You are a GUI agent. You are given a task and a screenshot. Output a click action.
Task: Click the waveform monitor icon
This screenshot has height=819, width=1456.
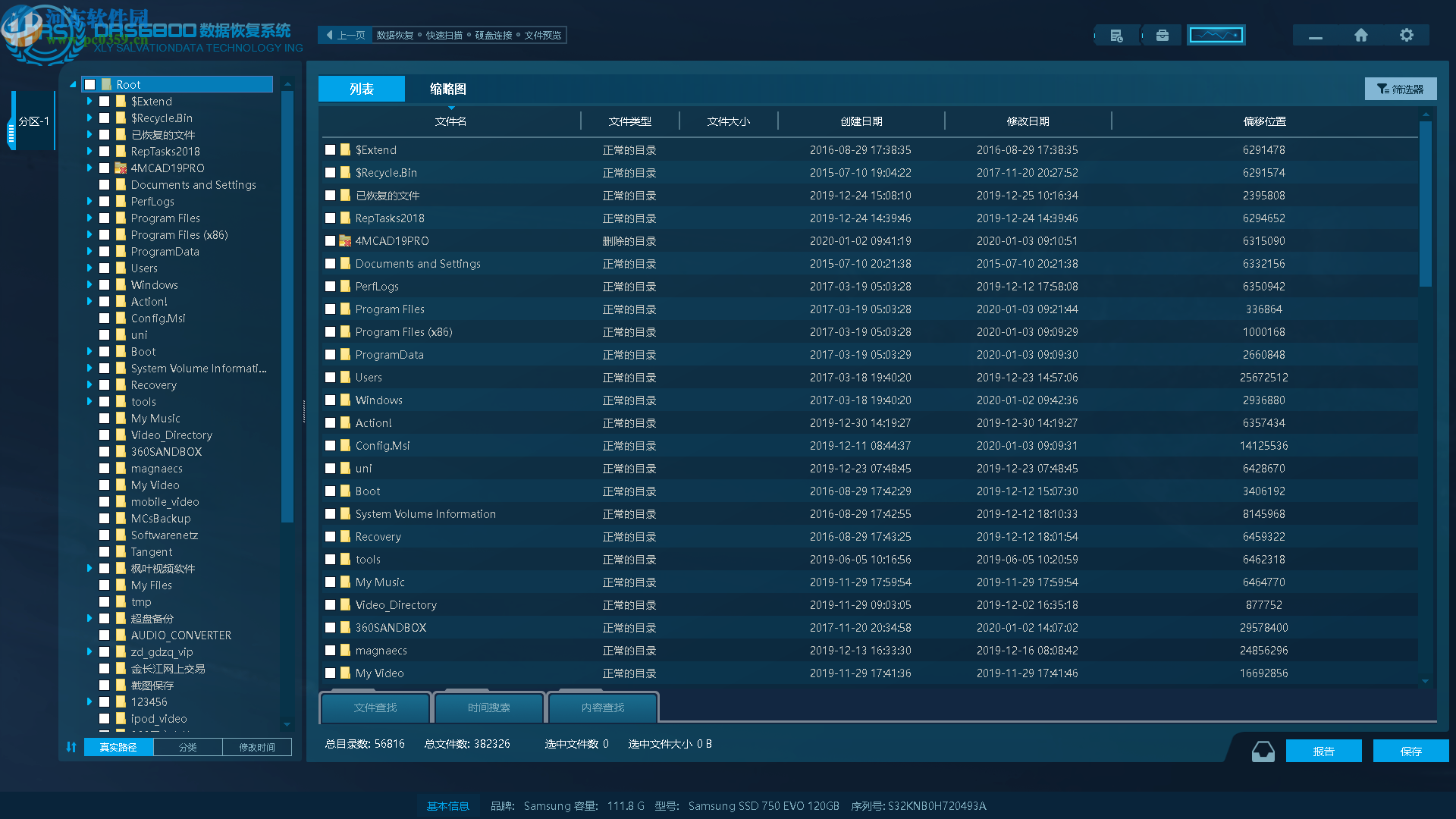[1216, 36]
